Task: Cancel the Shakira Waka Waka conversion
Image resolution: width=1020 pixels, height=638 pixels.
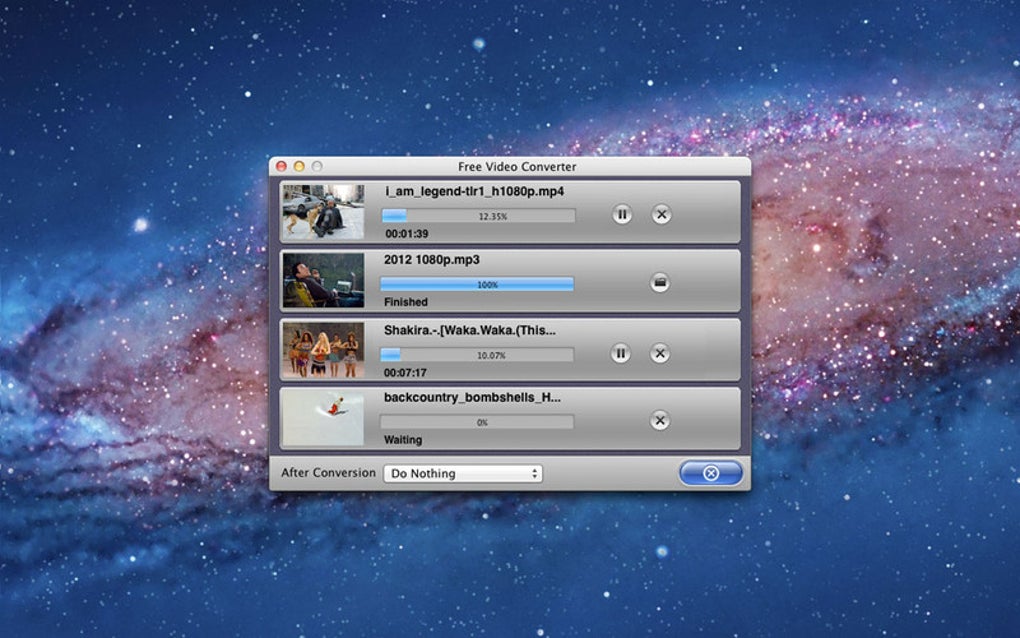Action: (660, 353)
